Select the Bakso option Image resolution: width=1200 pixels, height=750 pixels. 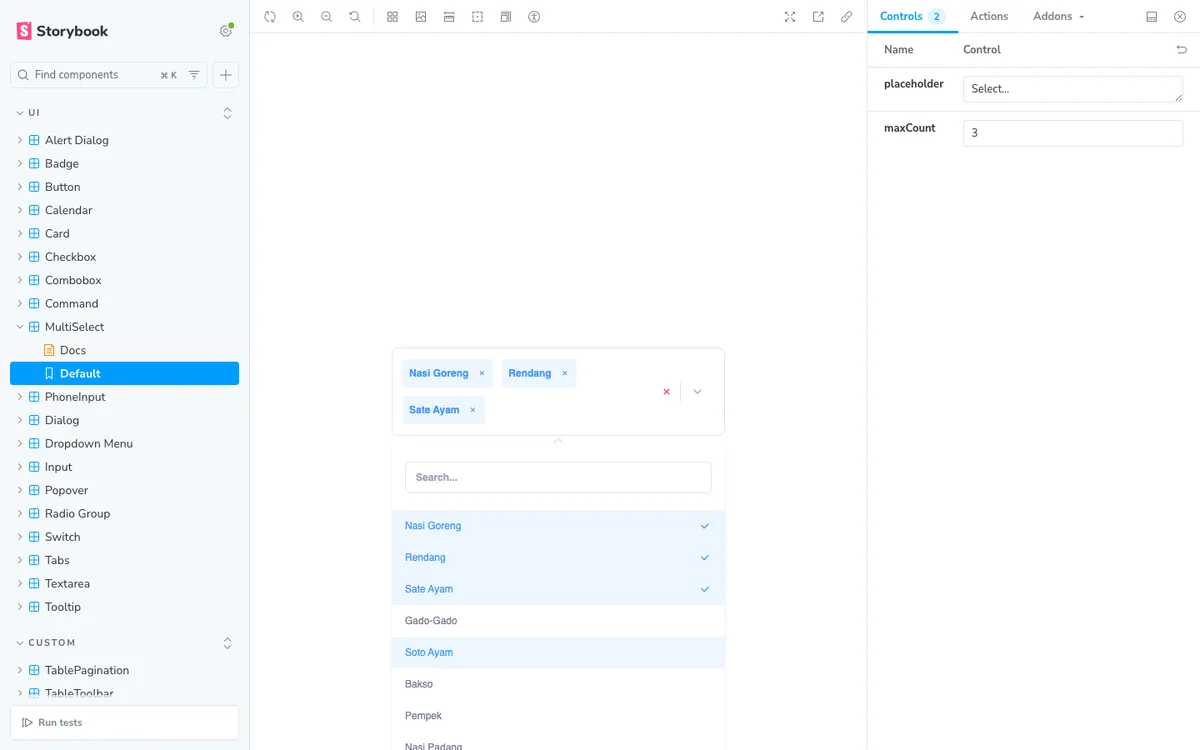pos(558,684)
